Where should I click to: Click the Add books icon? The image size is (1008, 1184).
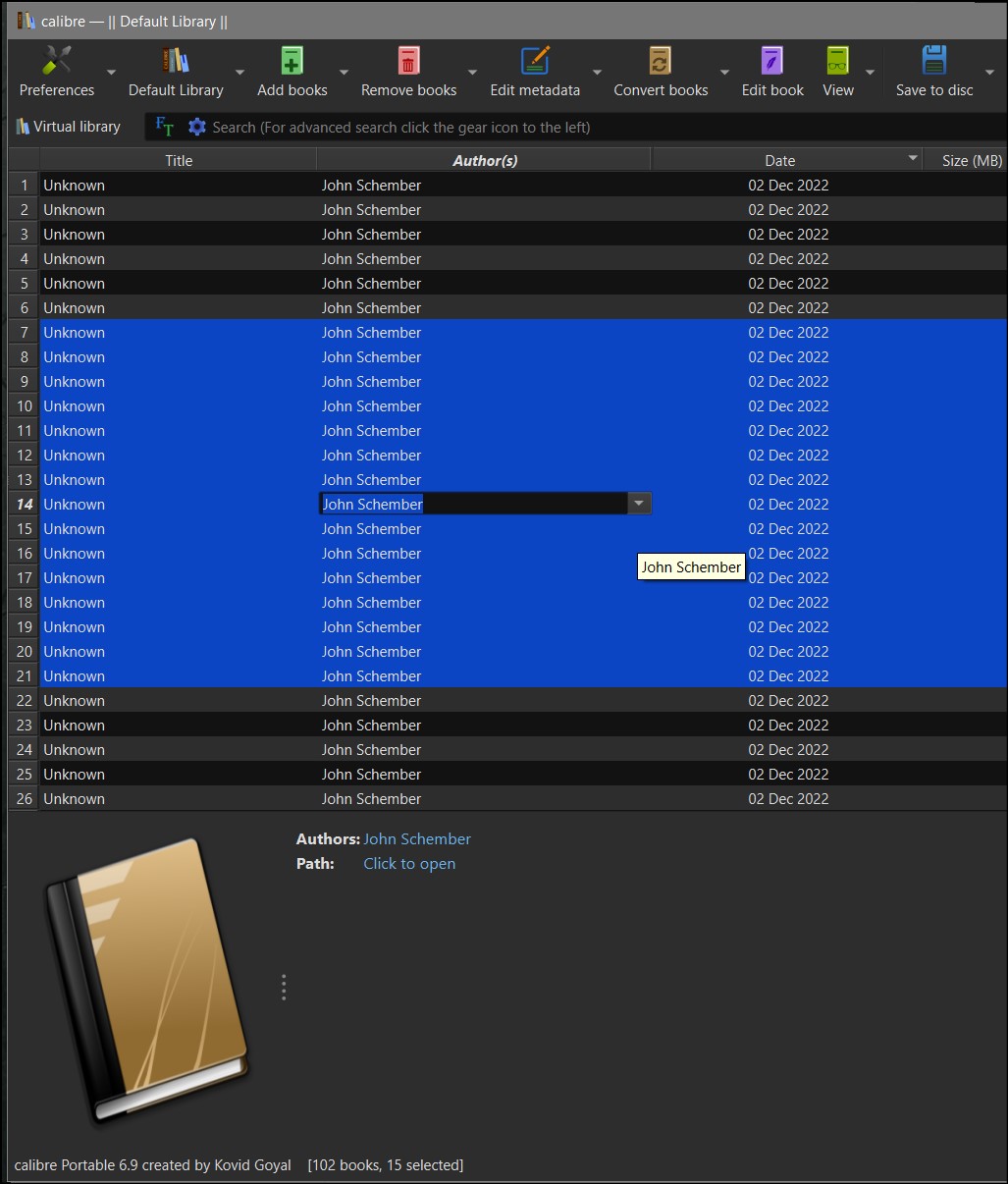292,61
